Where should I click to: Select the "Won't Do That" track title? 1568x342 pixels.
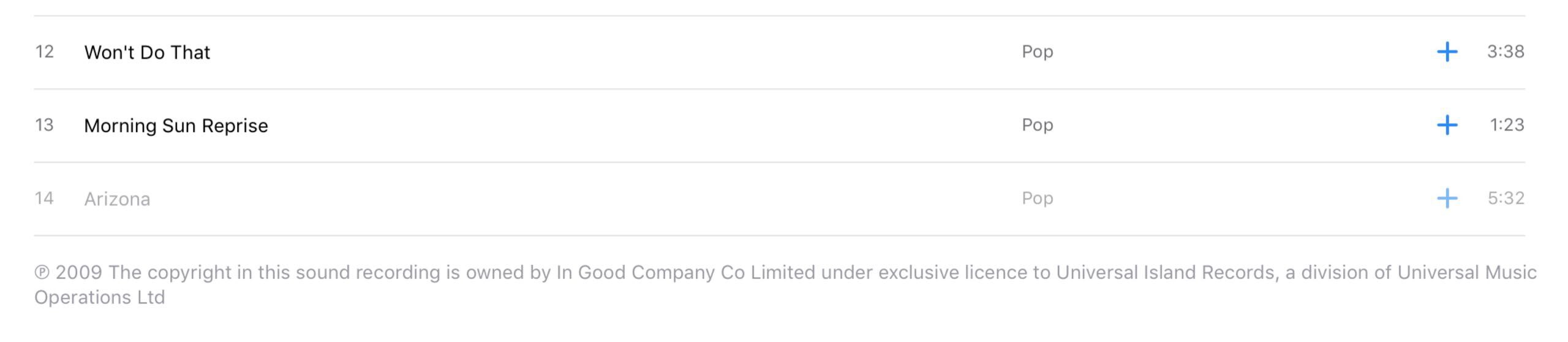pos(147,53)
